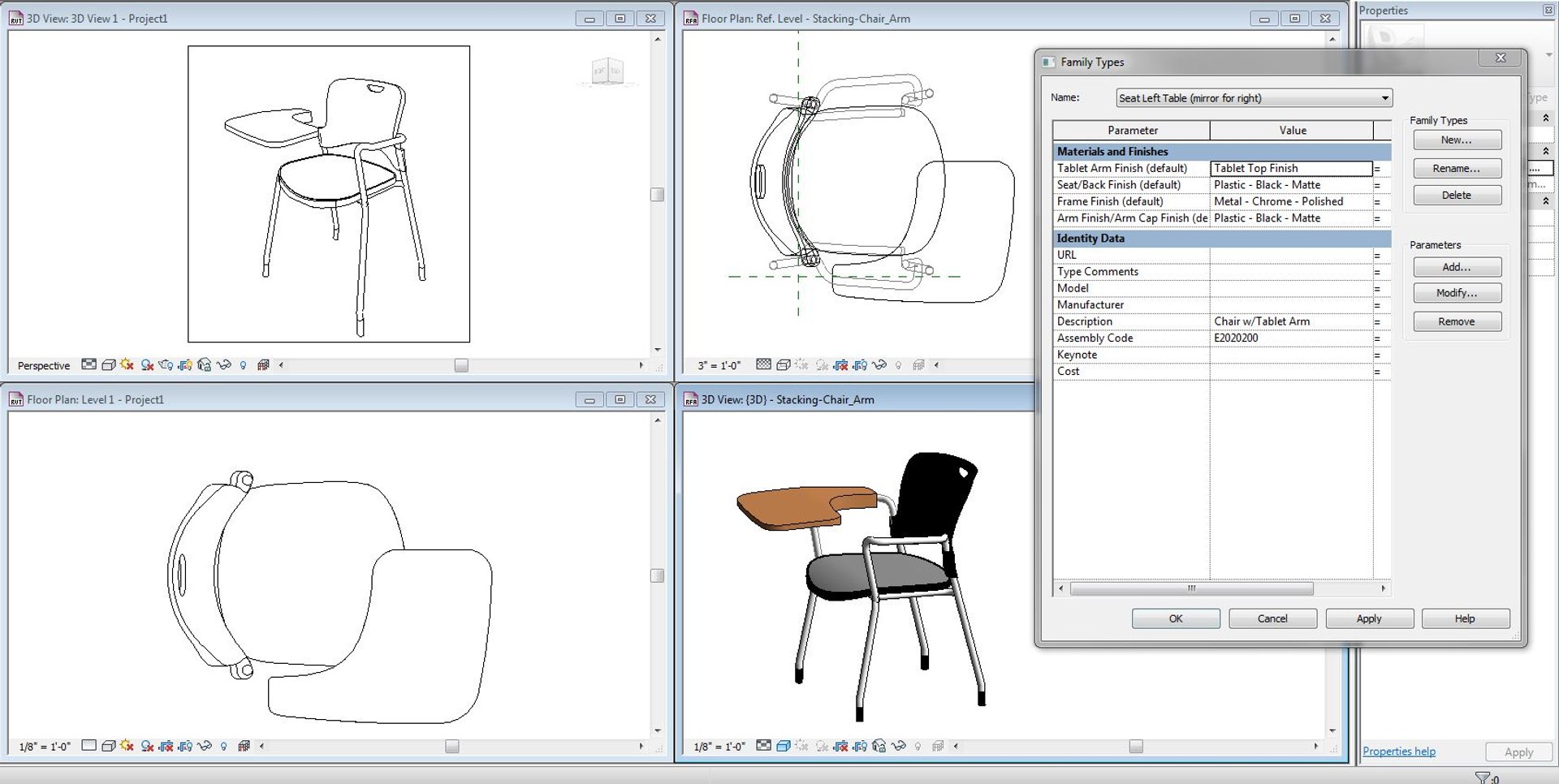Screen dimensions: 1559x784
Task: Toggle Reveal Hidden Elements bulb in 3D View 1
Action: pos(244,365)
